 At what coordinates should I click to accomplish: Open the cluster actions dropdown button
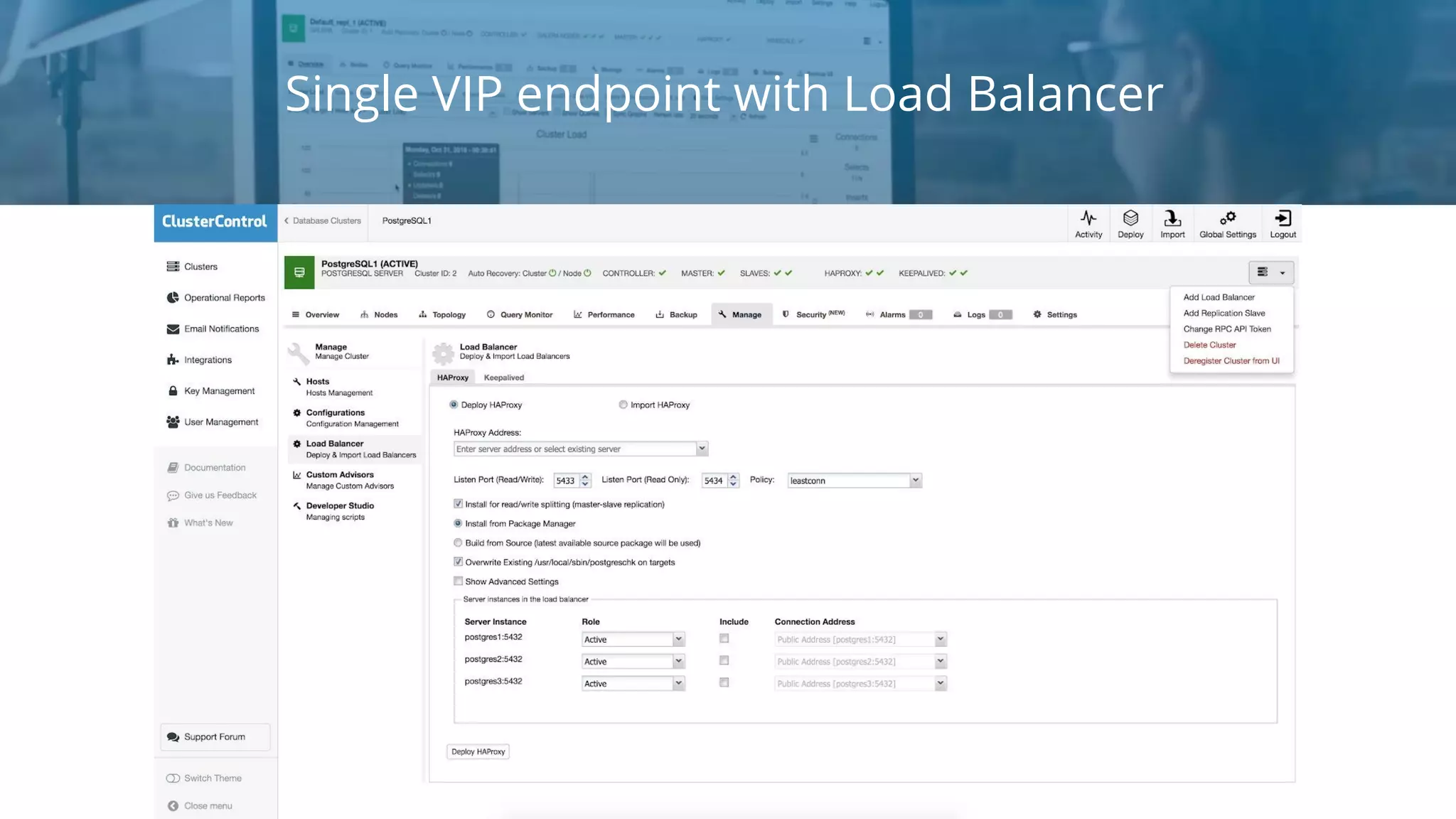1270,272
